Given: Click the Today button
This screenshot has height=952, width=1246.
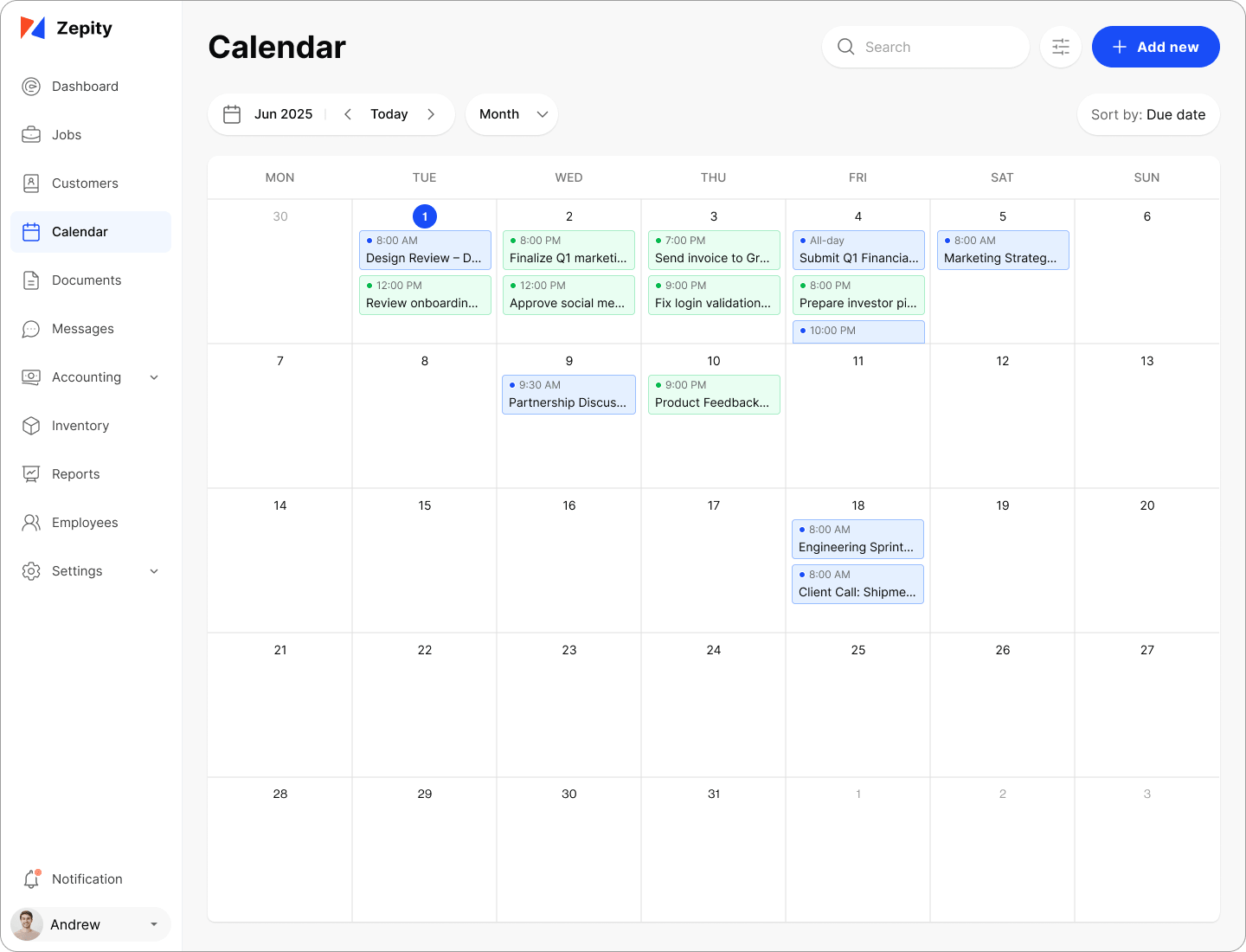Looking at the screenshot, I should (389, 114).
